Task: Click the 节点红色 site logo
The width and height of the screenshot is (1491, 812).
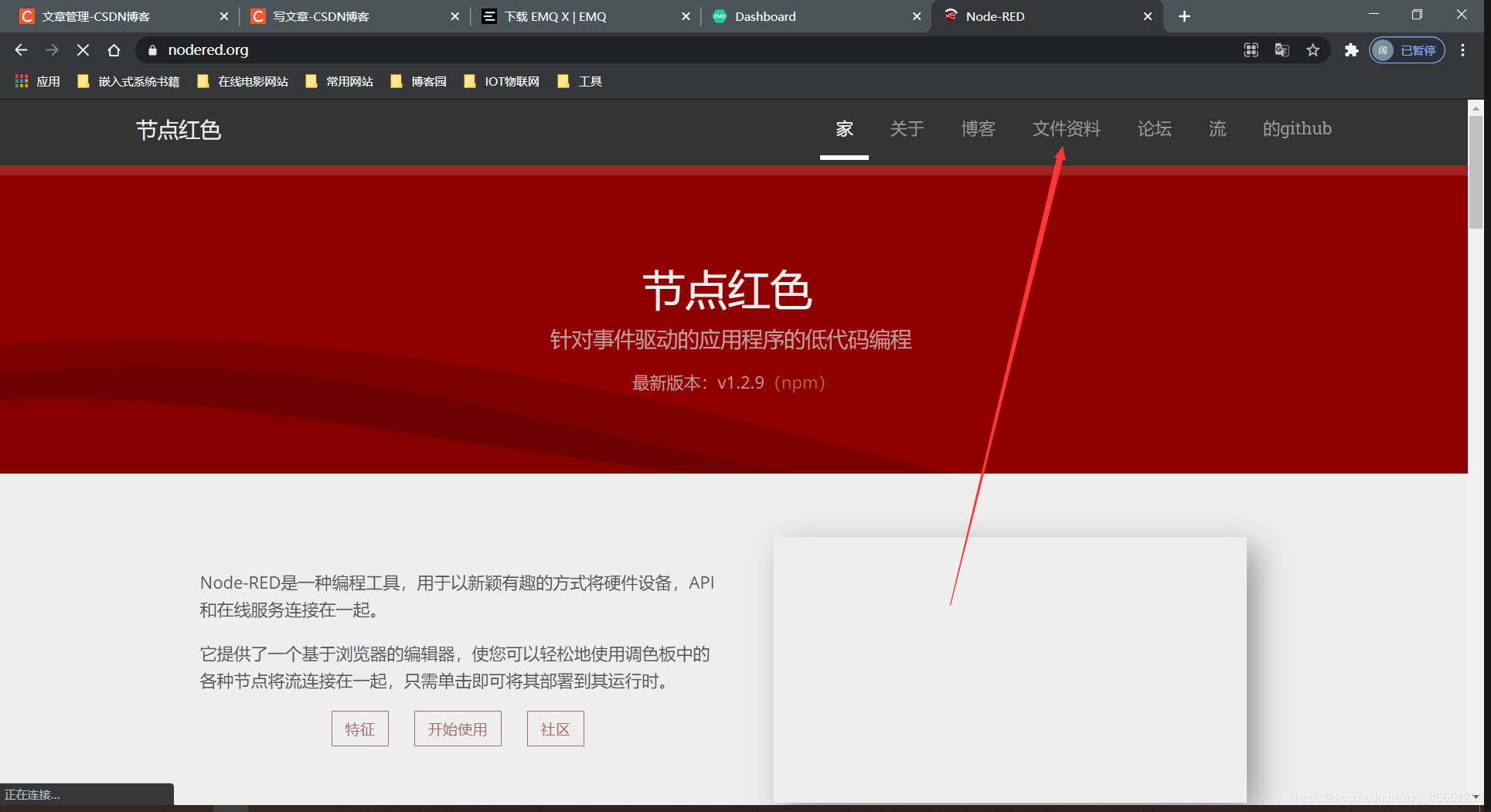Action: [x=179, y=130]
